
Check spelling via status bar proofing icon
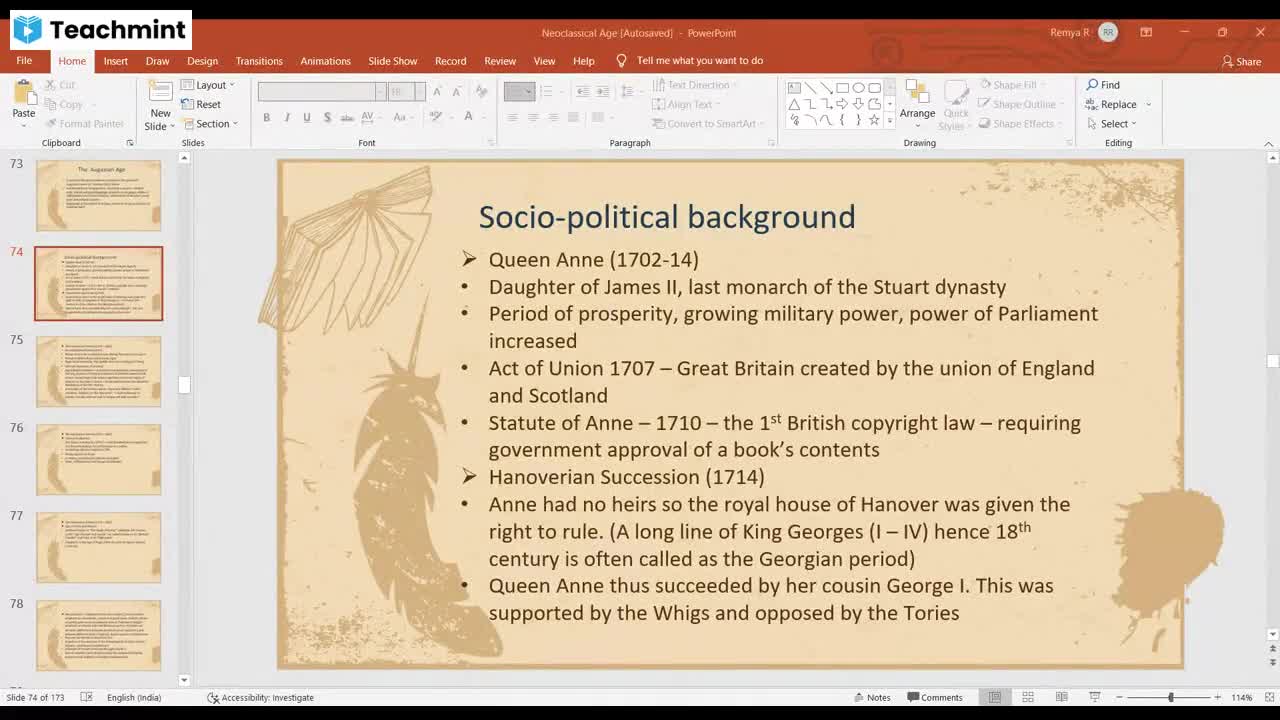point(86,697)
